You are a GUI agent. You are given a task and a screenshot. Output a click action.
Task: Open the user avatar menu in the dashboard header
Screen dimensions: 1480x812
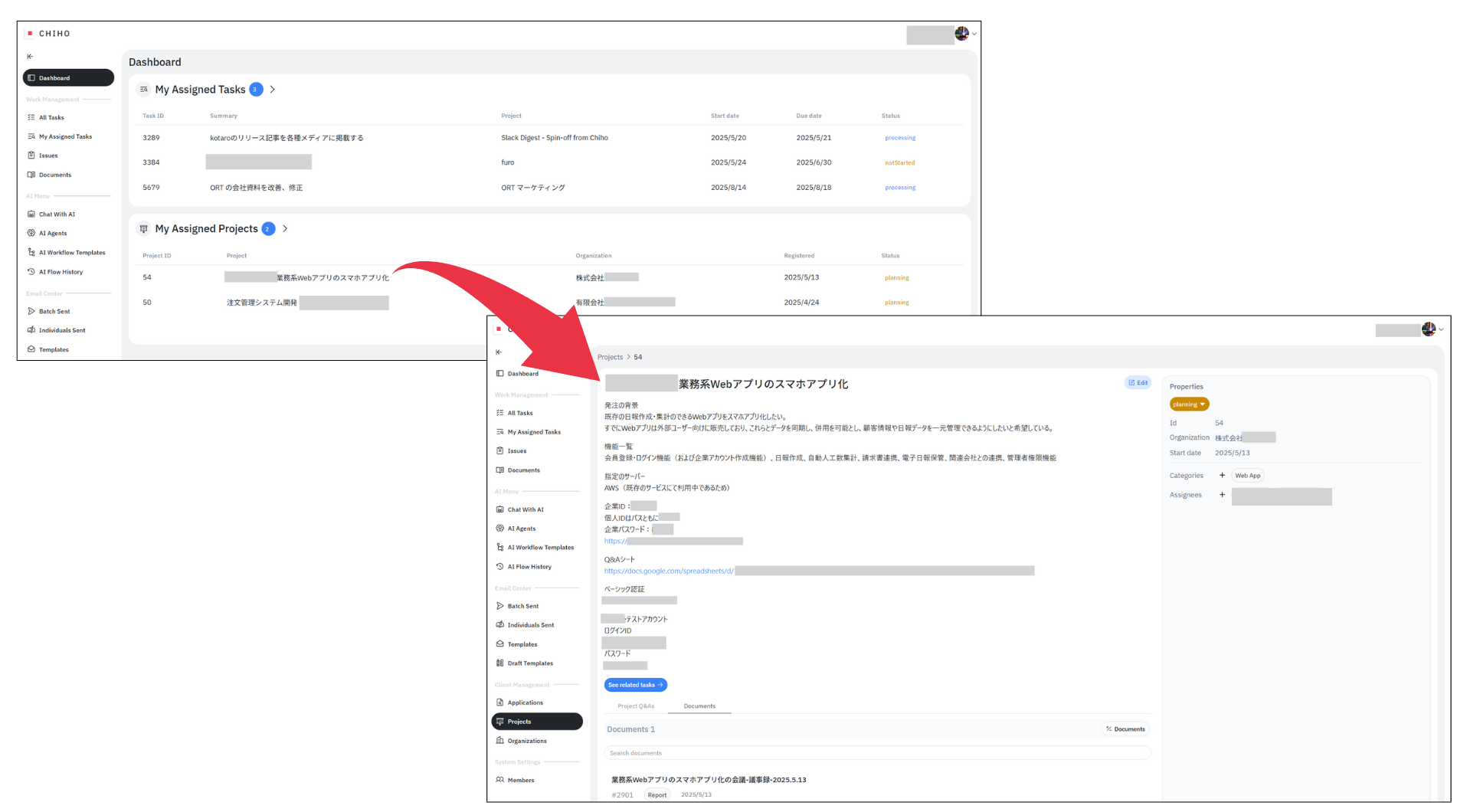click(963, 34)
